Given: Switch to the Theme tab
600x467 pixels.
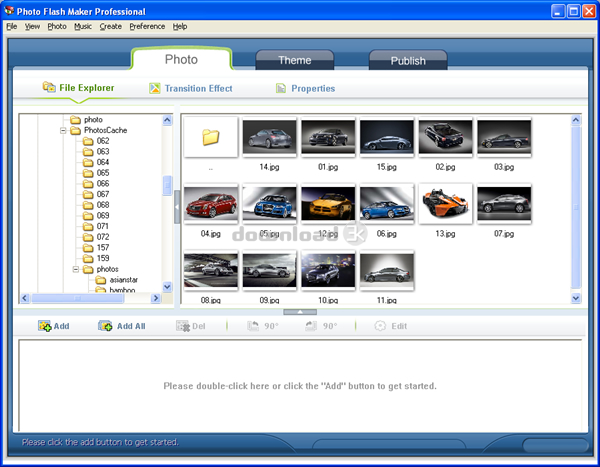Looking at the screenshot, I should (295, 60).
